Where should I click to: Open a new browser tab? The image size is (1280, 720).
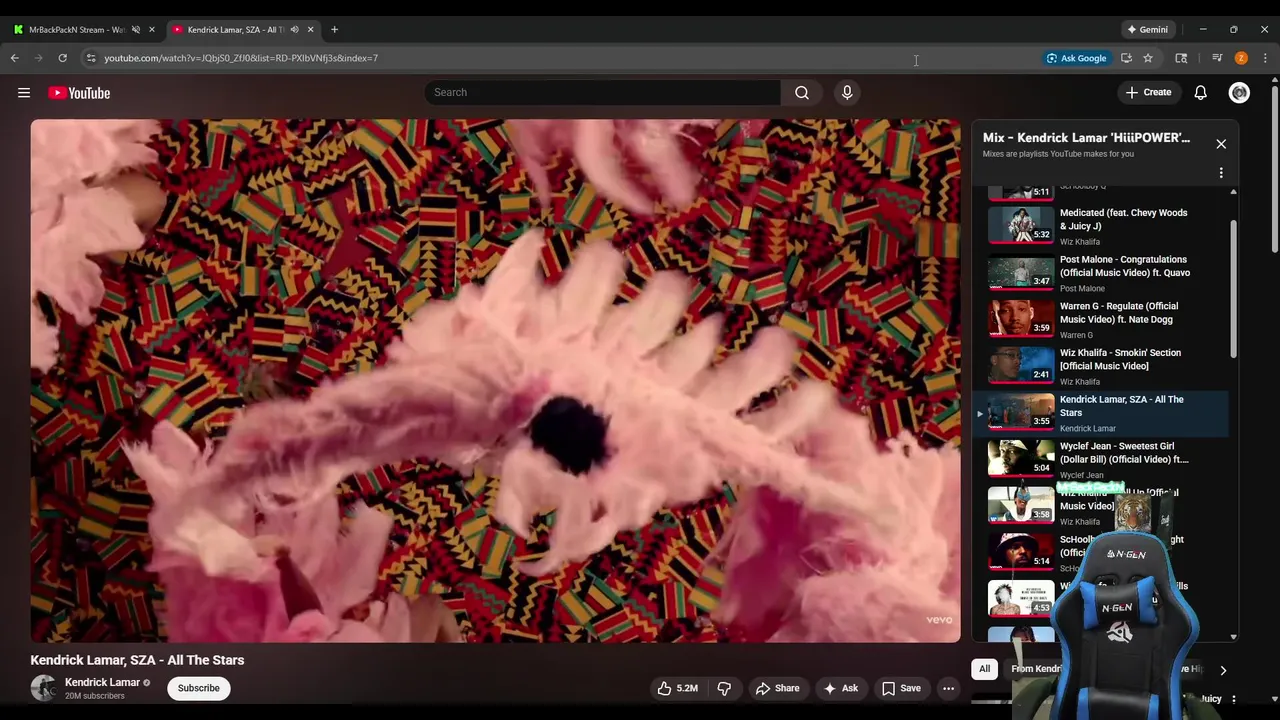click(x=334, y=30)
